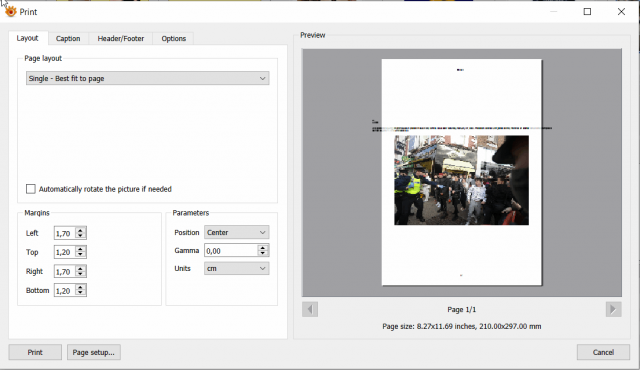Switch to the Caption tab
Viewport: 640px width, 370px height.
point(68,38)
